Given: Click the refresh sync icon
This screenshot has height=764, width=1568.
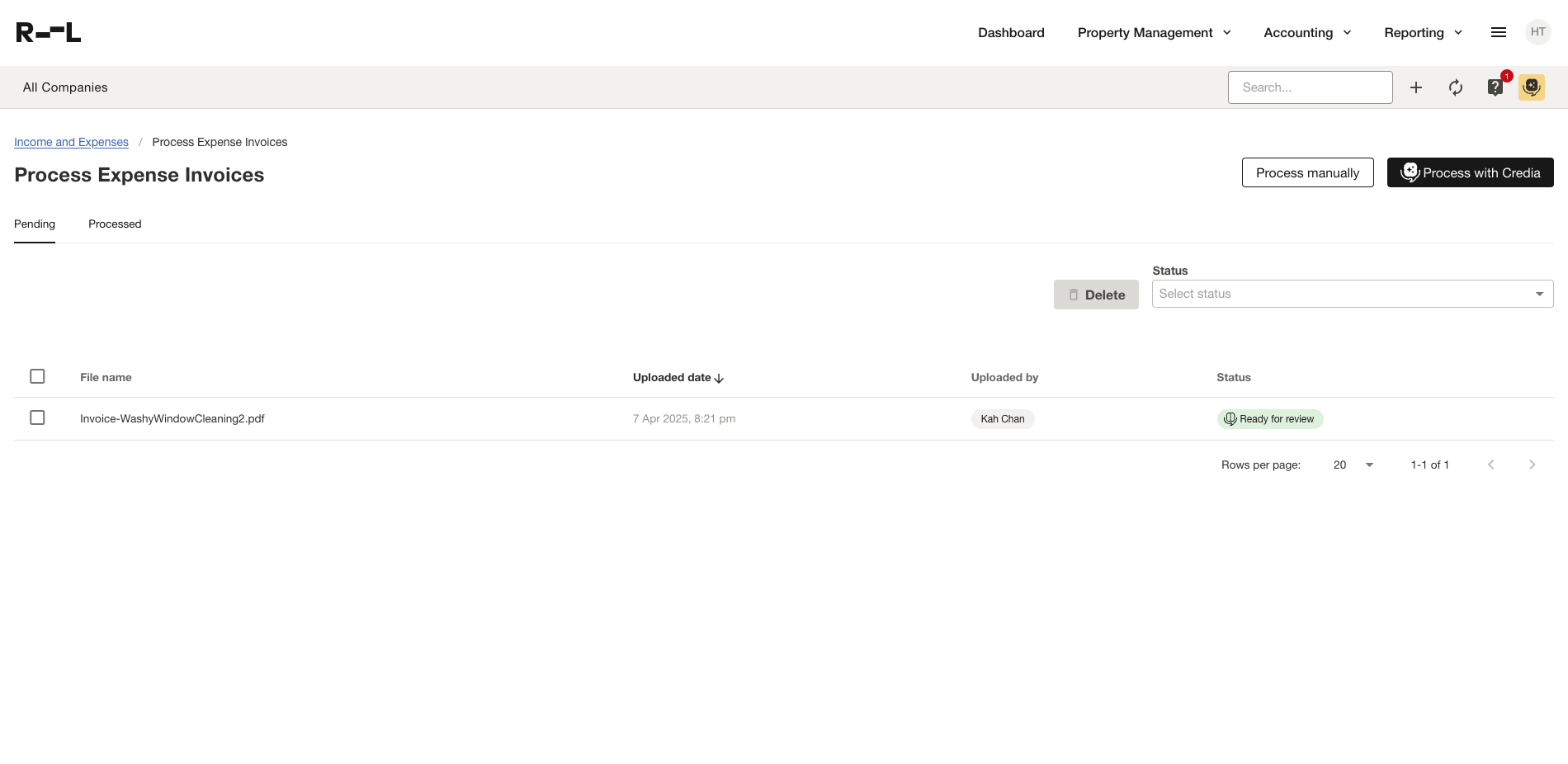Looking at the screenshot, I should (x=1456, y=87).
